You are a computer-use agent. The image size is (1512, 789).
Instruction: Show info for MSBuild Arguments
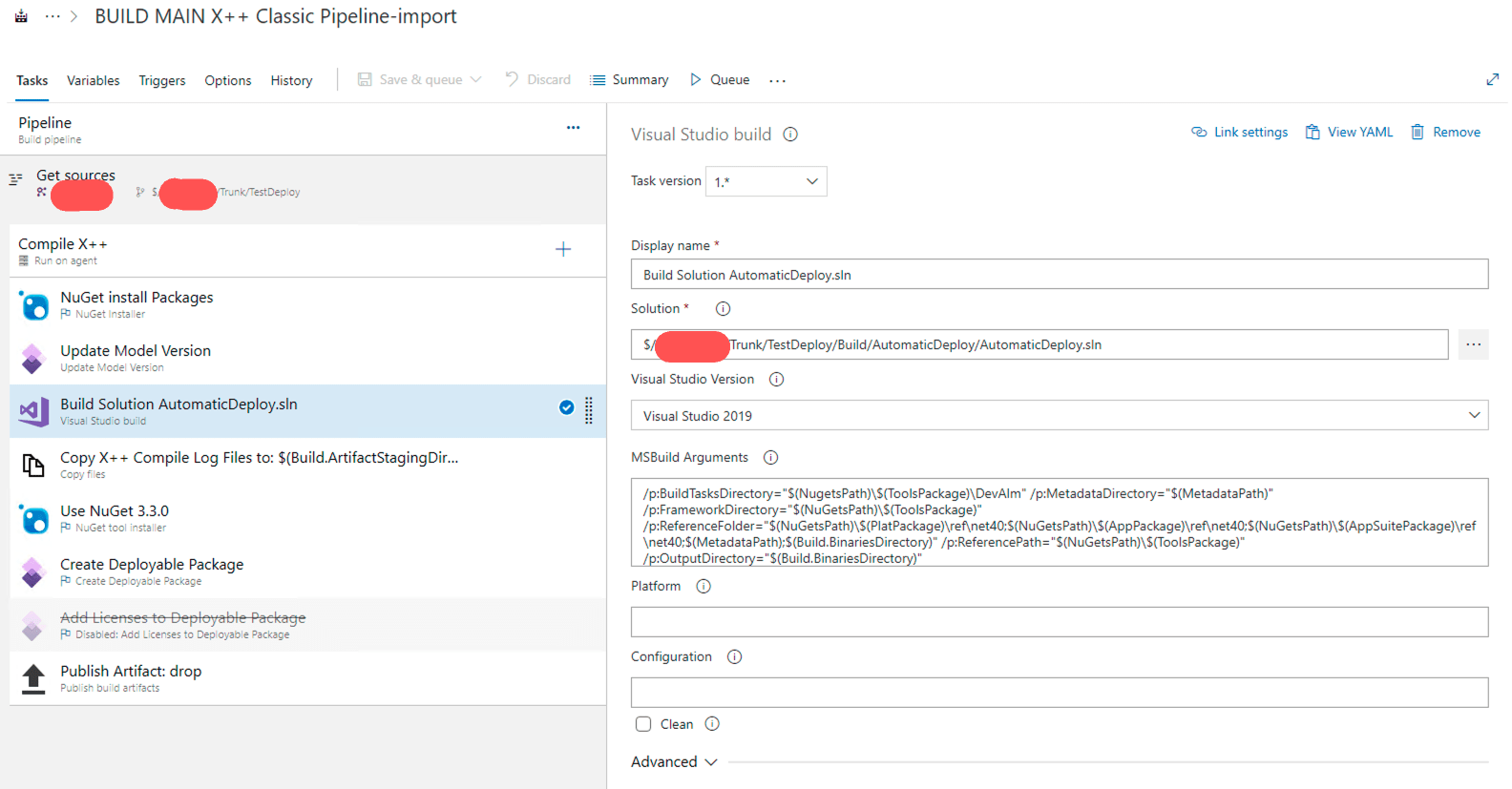[x=771, y=457]
